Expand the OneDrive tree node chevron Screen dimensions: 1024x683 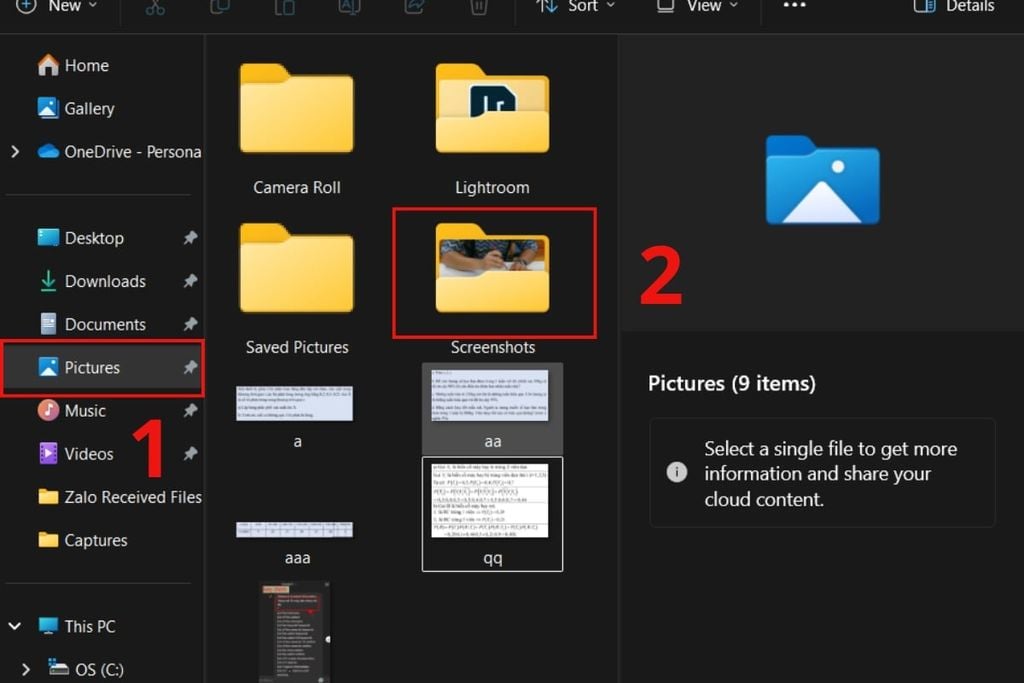pyautogui.click(x=15, y=152)
